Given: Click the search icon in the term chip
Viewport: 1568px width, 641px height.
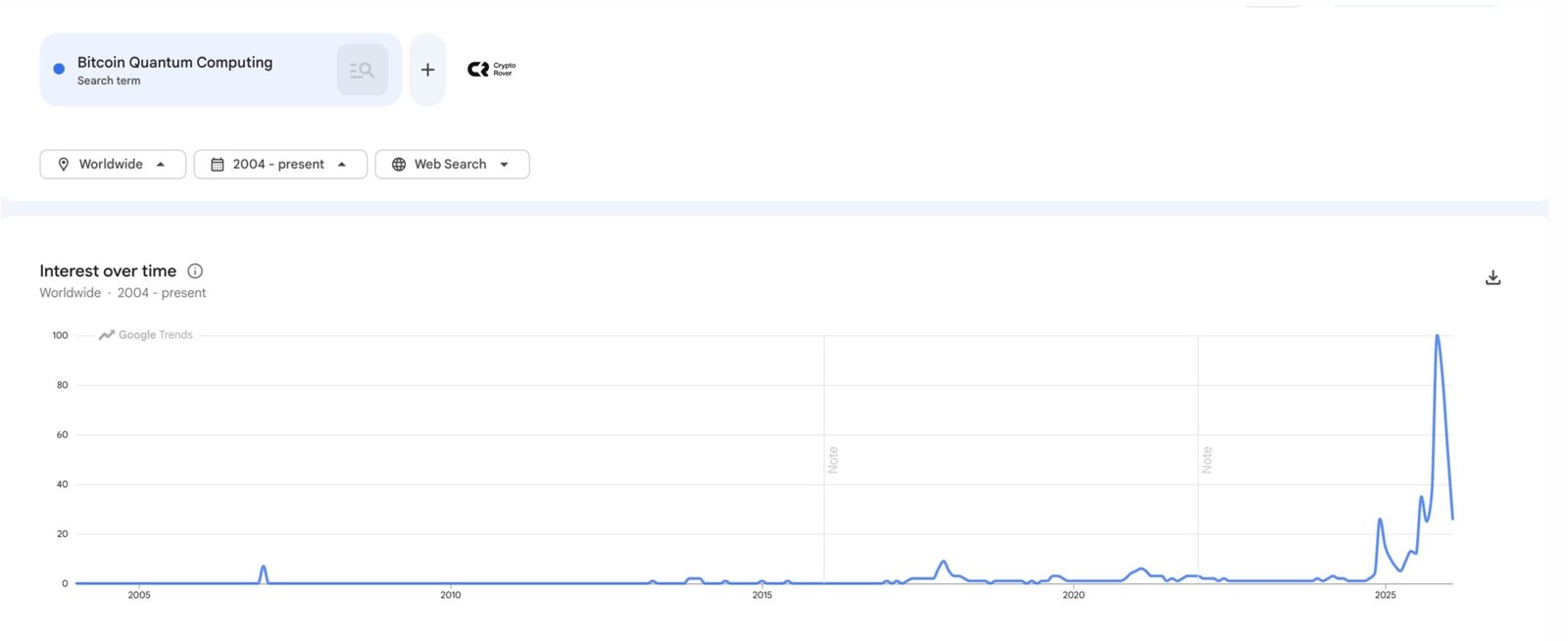Looking at the screenshot, I should point(362,70).
